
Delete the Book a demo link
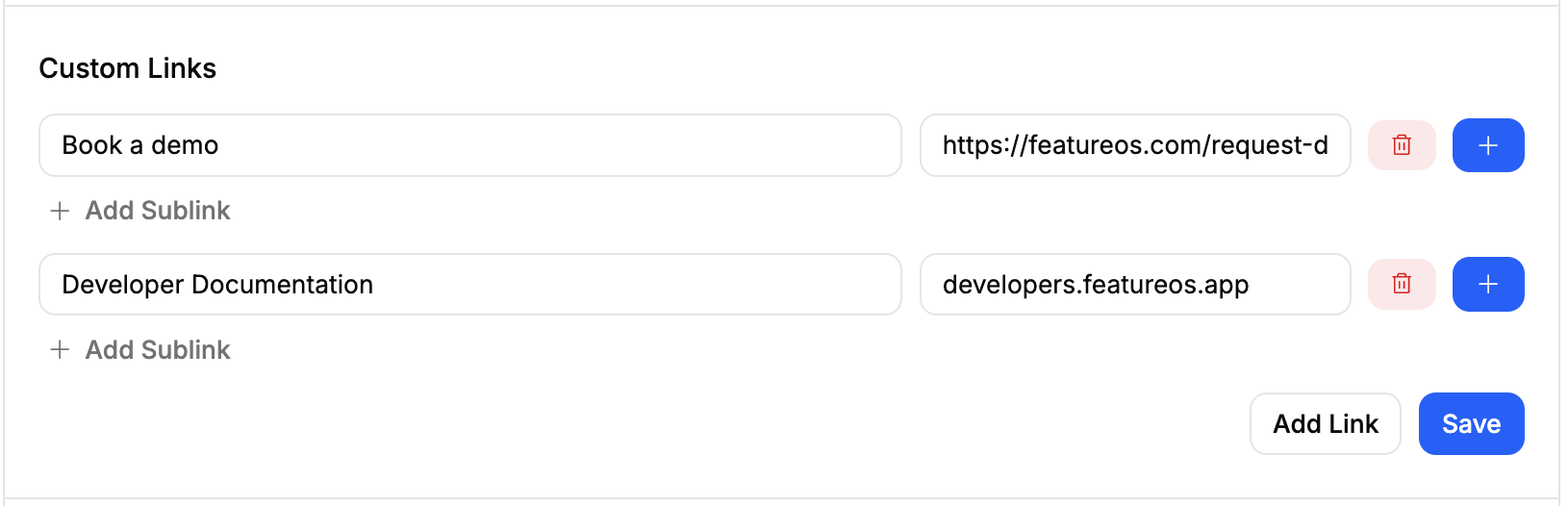[x=1402, y=145]
